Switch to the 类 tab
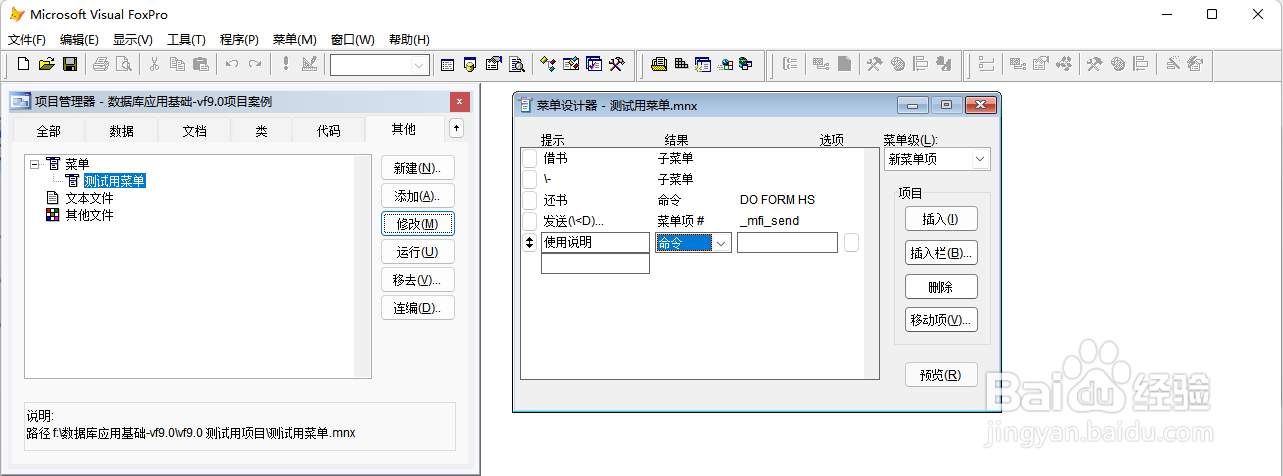1283x476 pixels. point(261,131)
